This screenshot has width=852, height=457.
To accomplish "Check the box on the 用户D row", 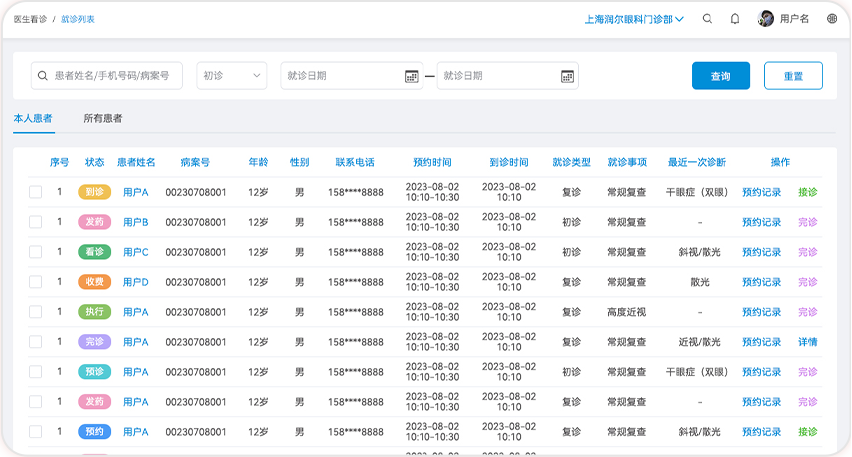I will tap(36, 282).
